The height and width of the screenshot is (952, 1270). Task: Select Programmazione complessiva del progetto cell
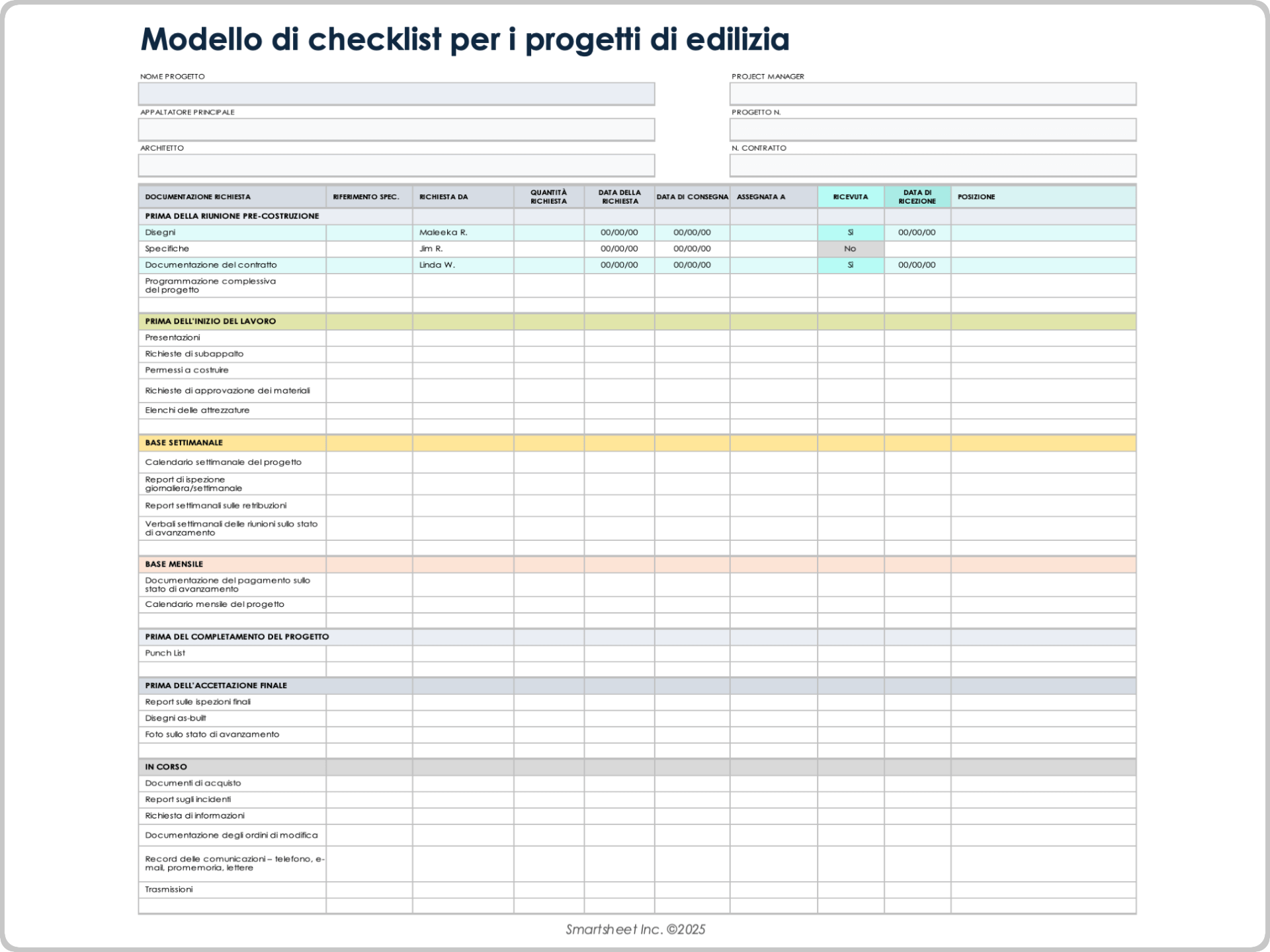click(232, 286)
